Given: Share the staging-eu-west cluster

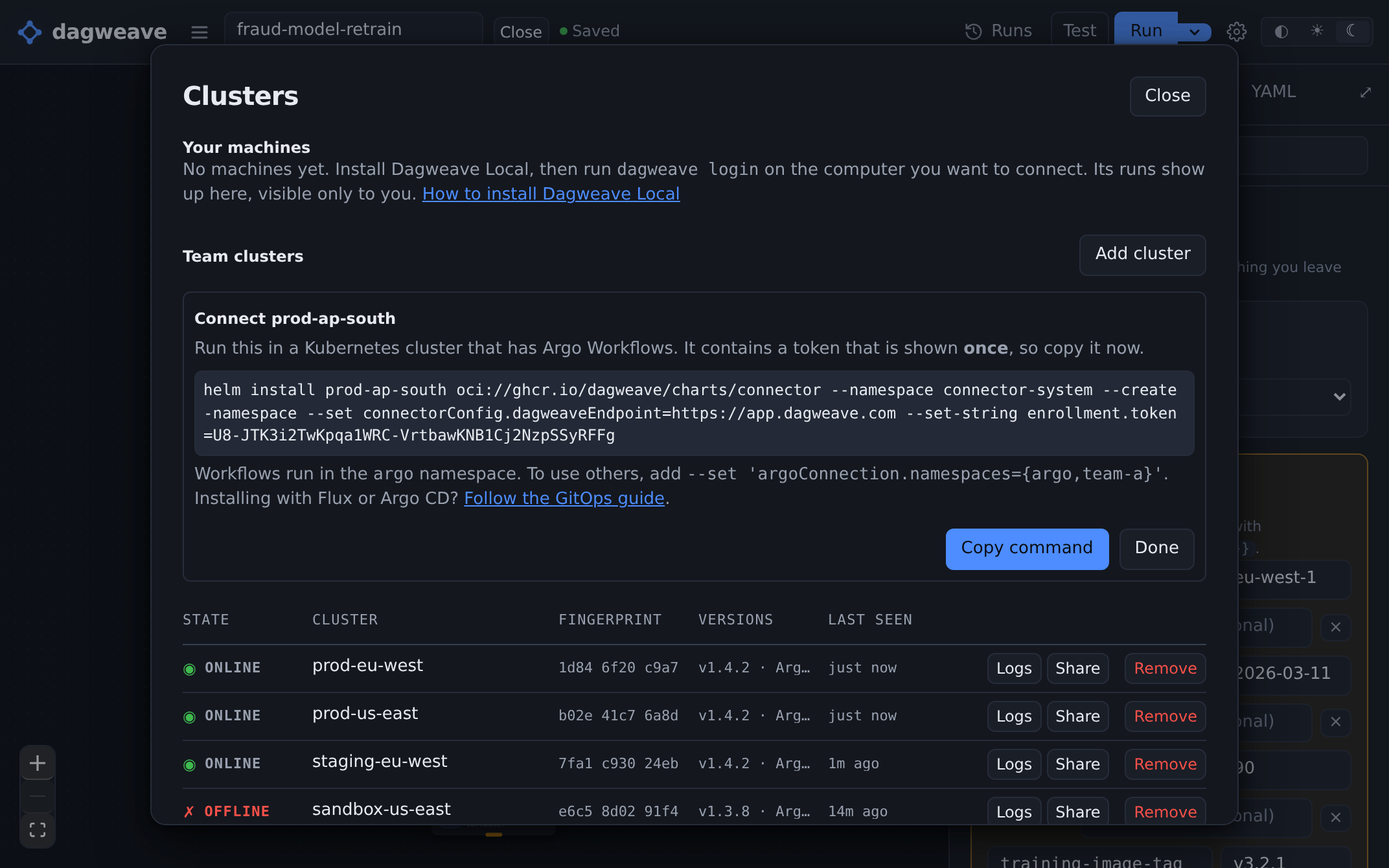Looking at the screenshot, I should (1077, 764).
